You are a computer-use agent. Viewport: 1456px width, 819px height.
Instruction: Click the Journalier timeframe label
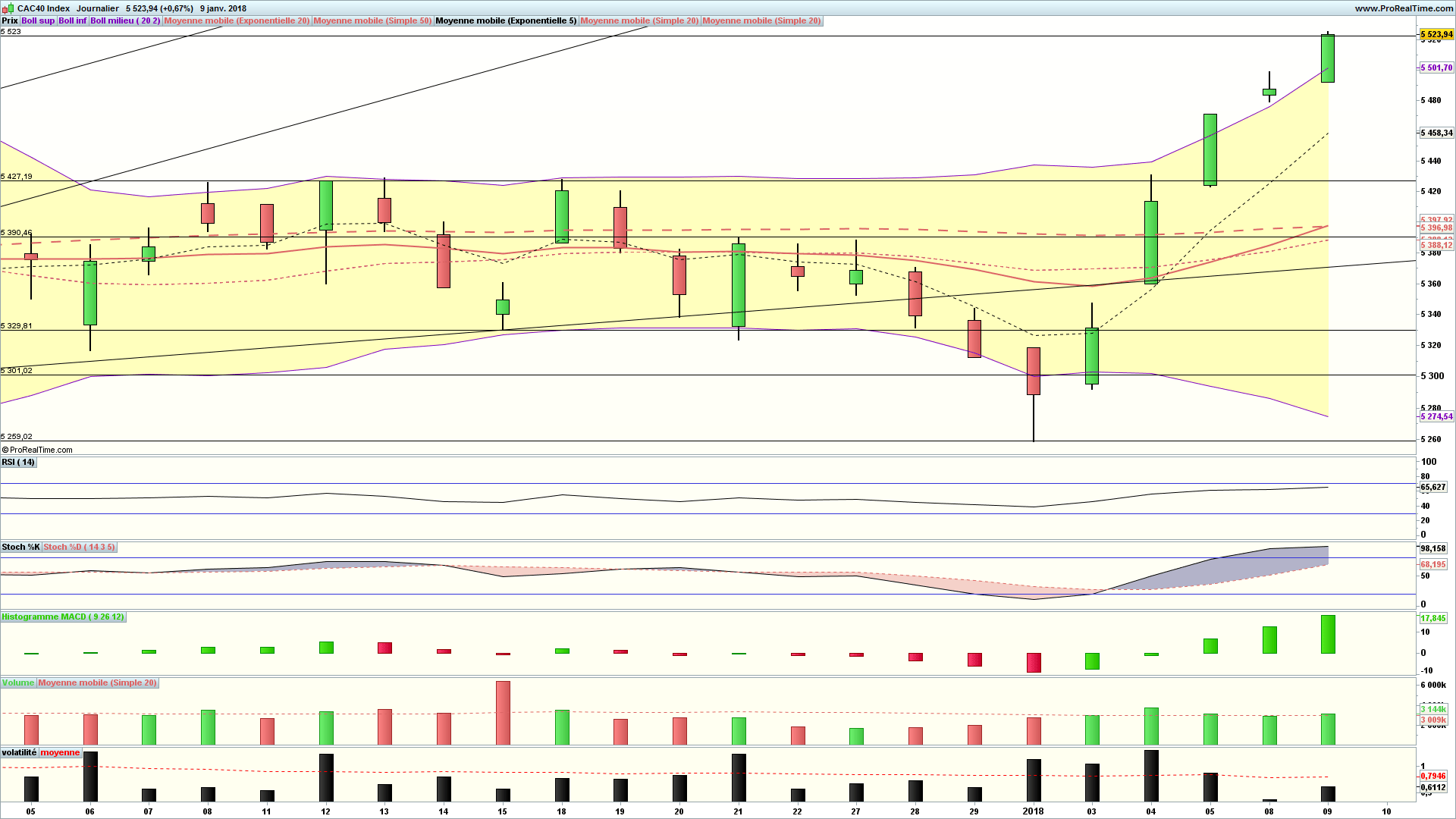point(97,8)
